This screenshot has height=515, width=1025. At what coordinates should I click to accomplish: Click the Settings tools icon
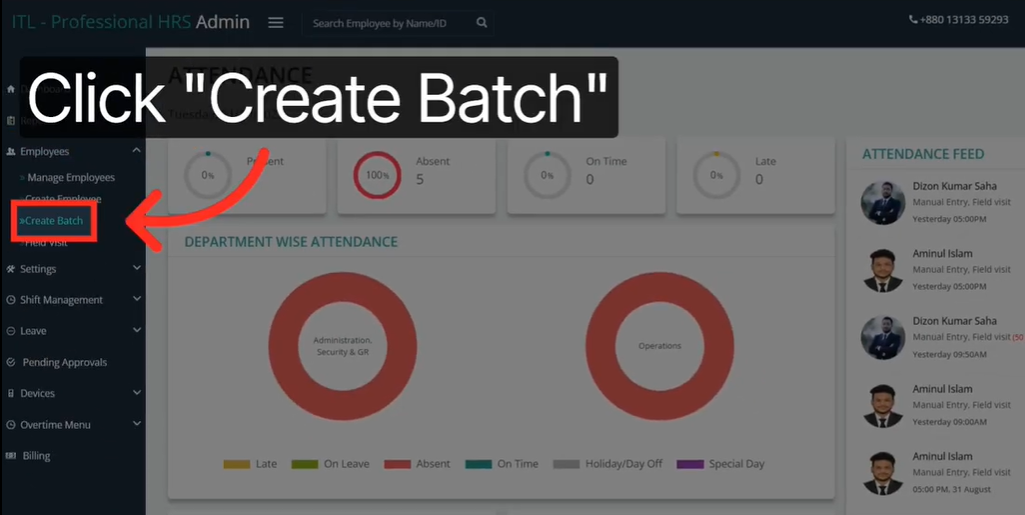click(11, 269)
